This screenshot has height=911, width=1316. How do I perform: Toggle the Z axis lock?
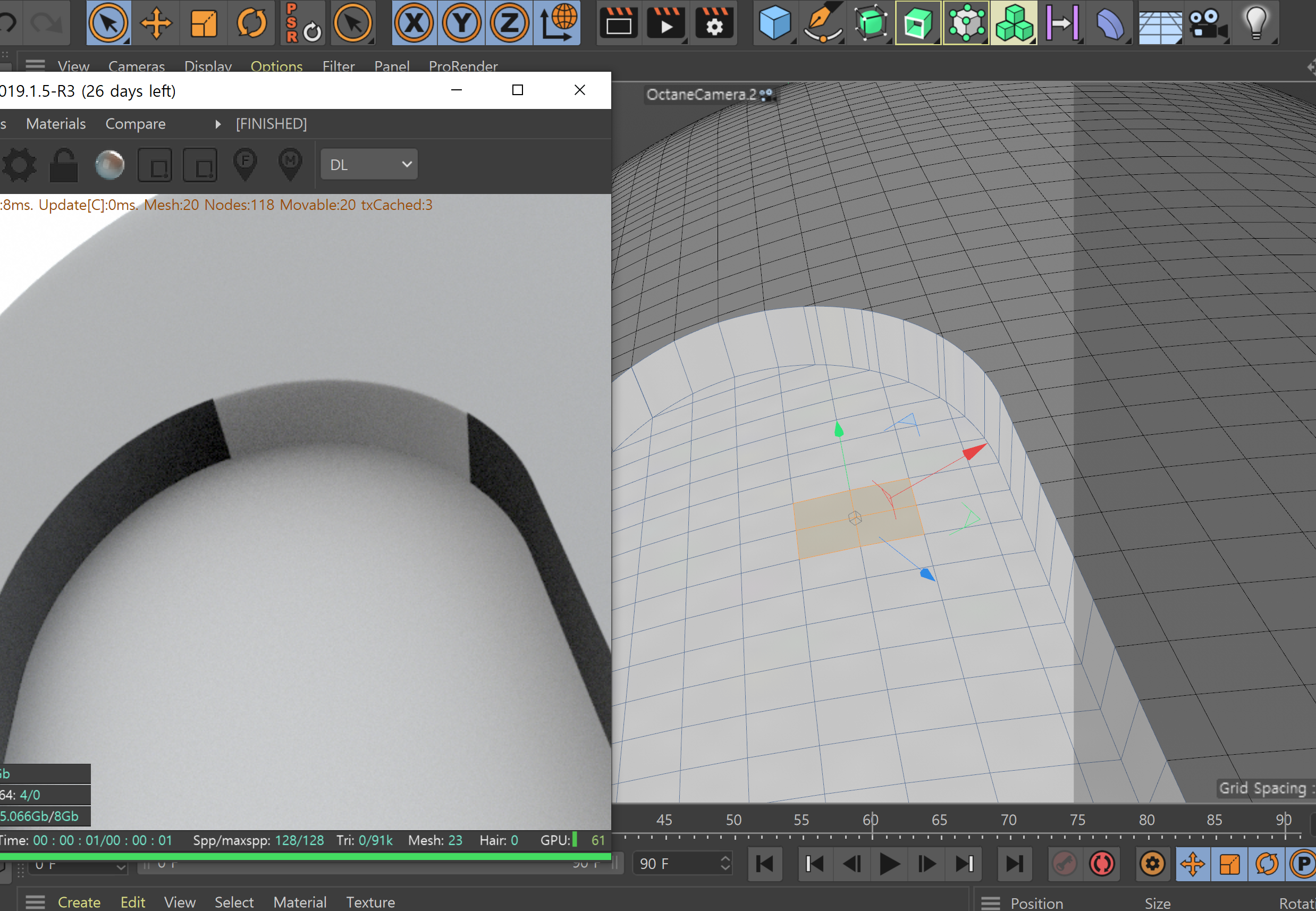[x=509, y=23]
